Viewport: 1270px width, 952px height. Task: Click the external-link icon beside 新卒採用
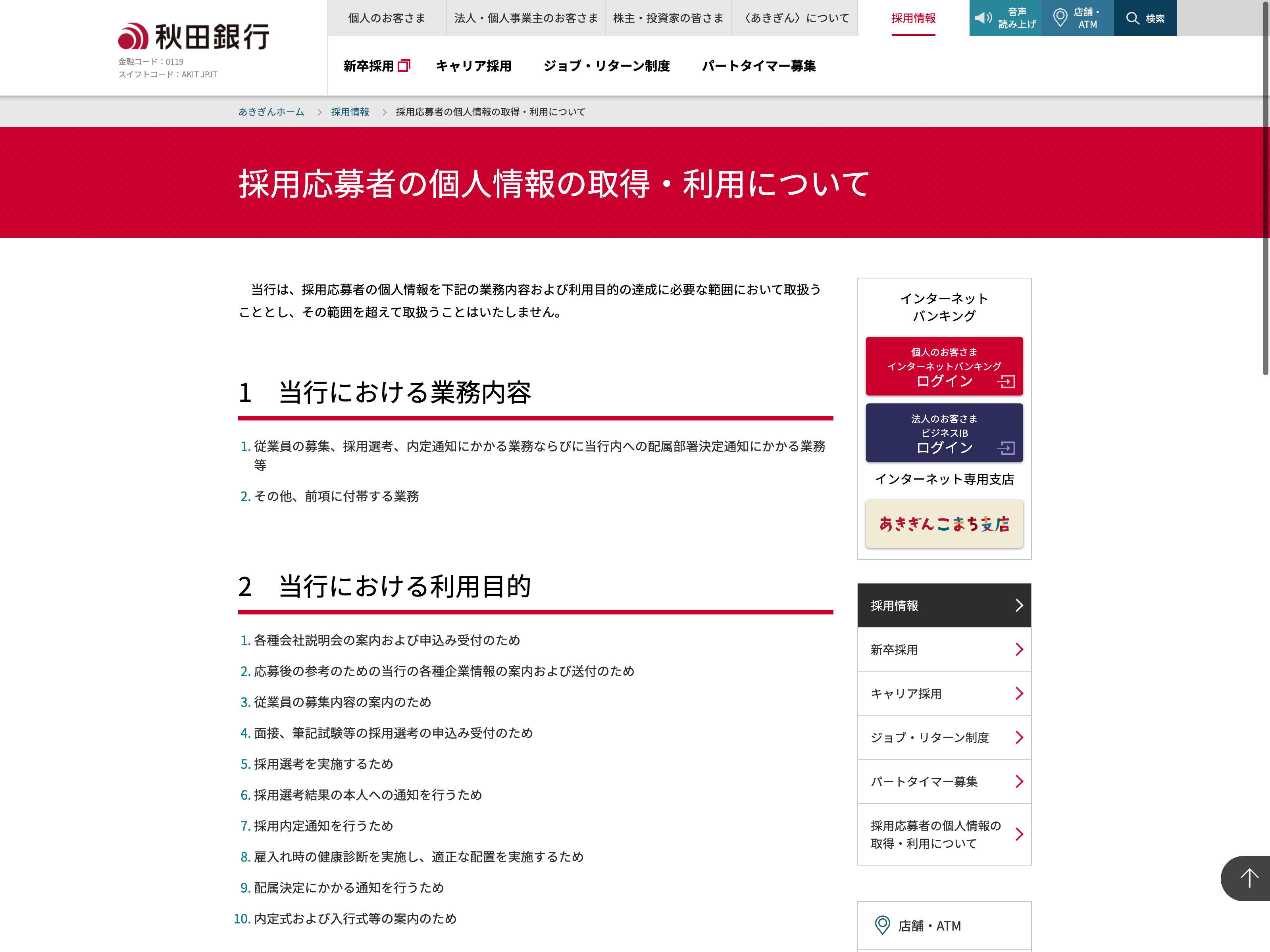tap(404, 66)
